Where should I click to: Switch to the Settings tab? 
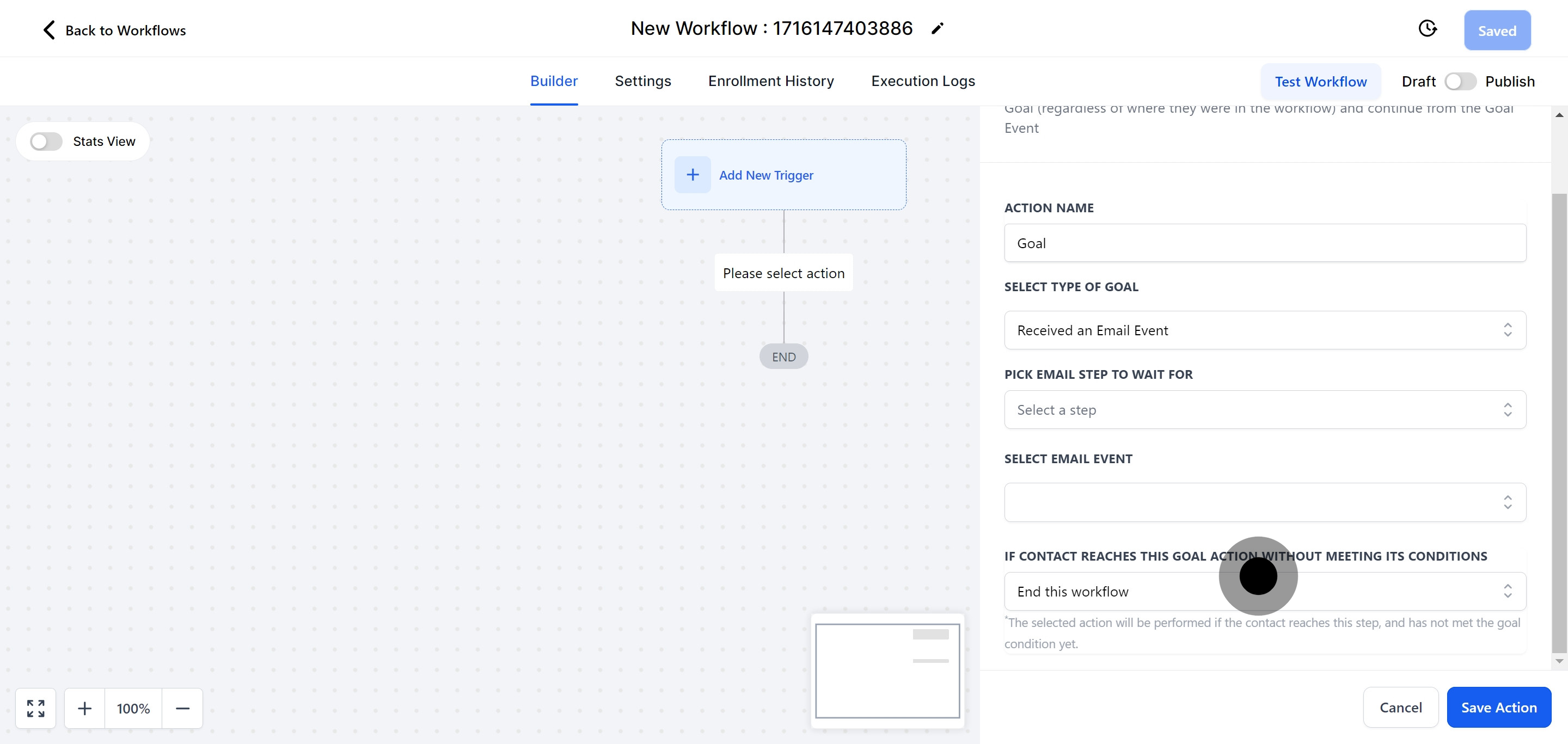point(642,81)
